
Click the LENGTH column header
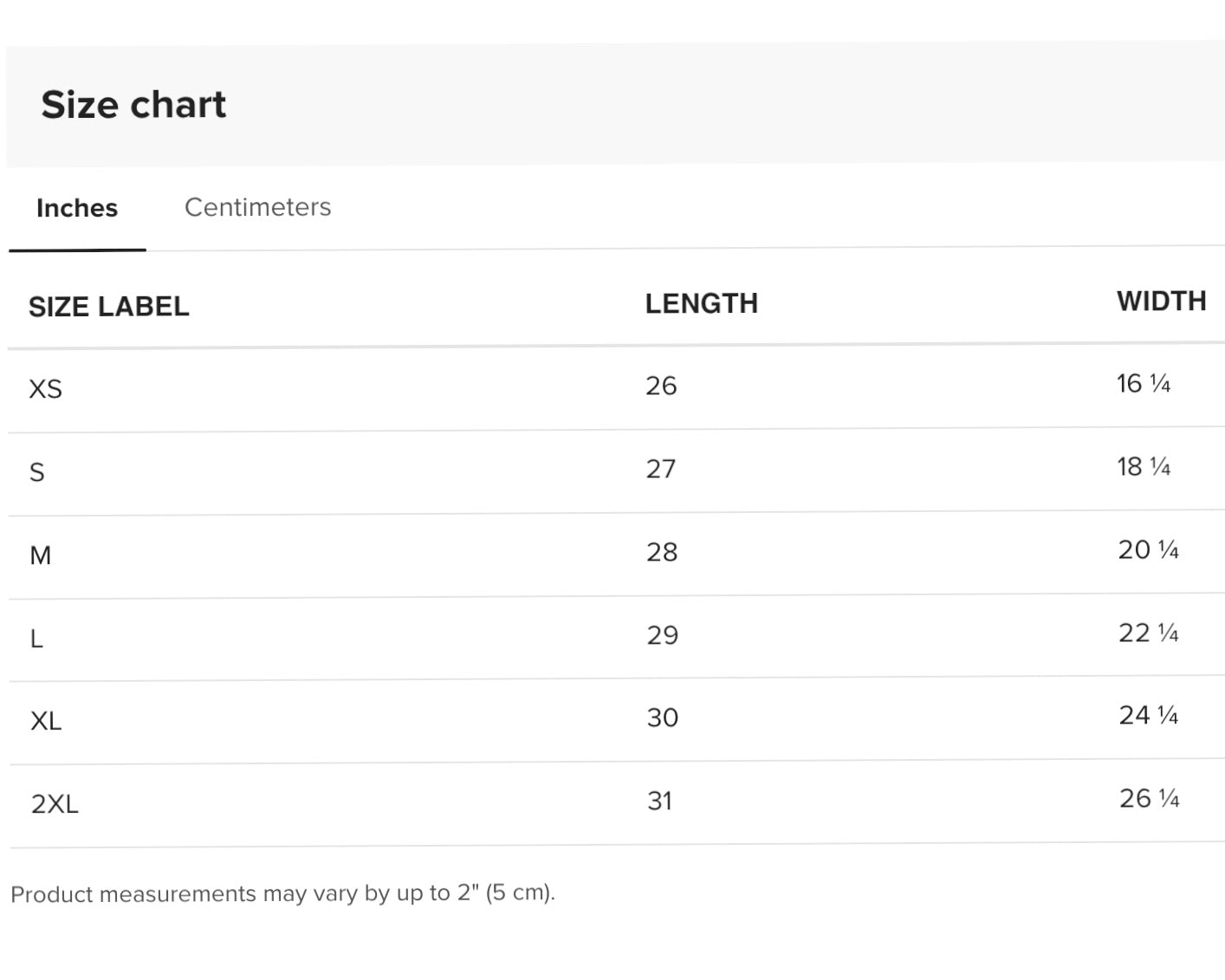pyautogui.click(x=701, y=303)
